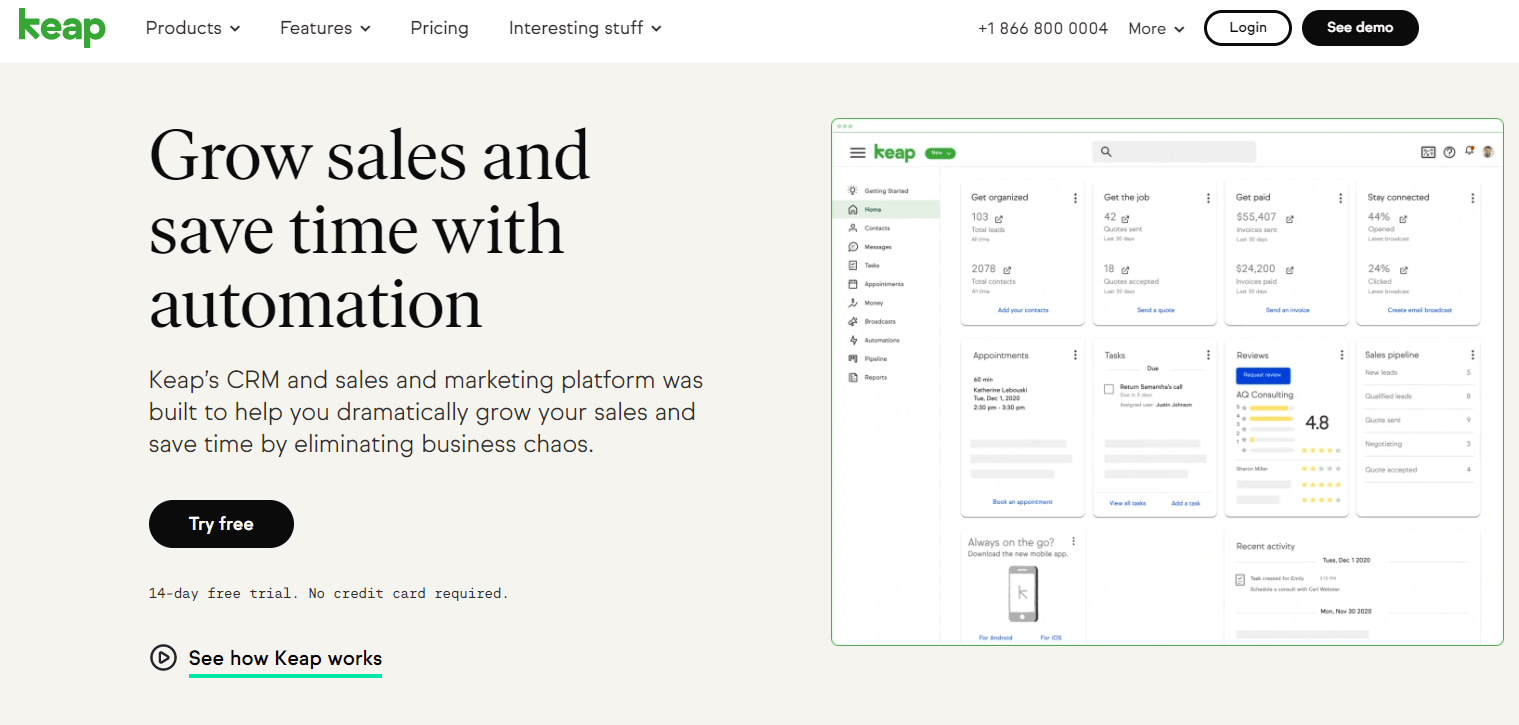Open the external link icon next to 2078
This screenshot has height=725, width=1519.
(1007, 270)
